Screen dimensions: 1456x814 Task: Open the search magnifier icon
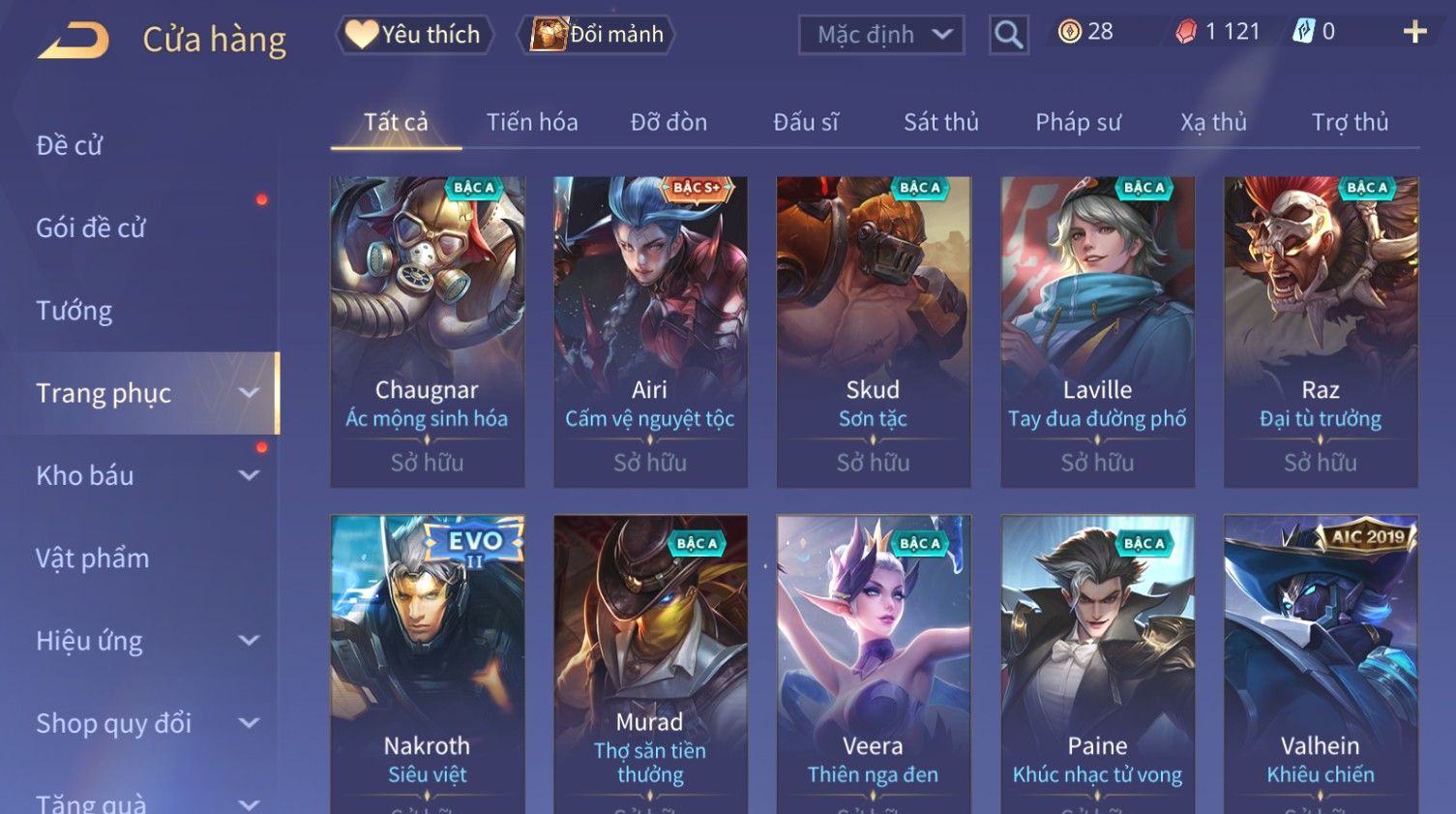click(x=1008, y=35)
